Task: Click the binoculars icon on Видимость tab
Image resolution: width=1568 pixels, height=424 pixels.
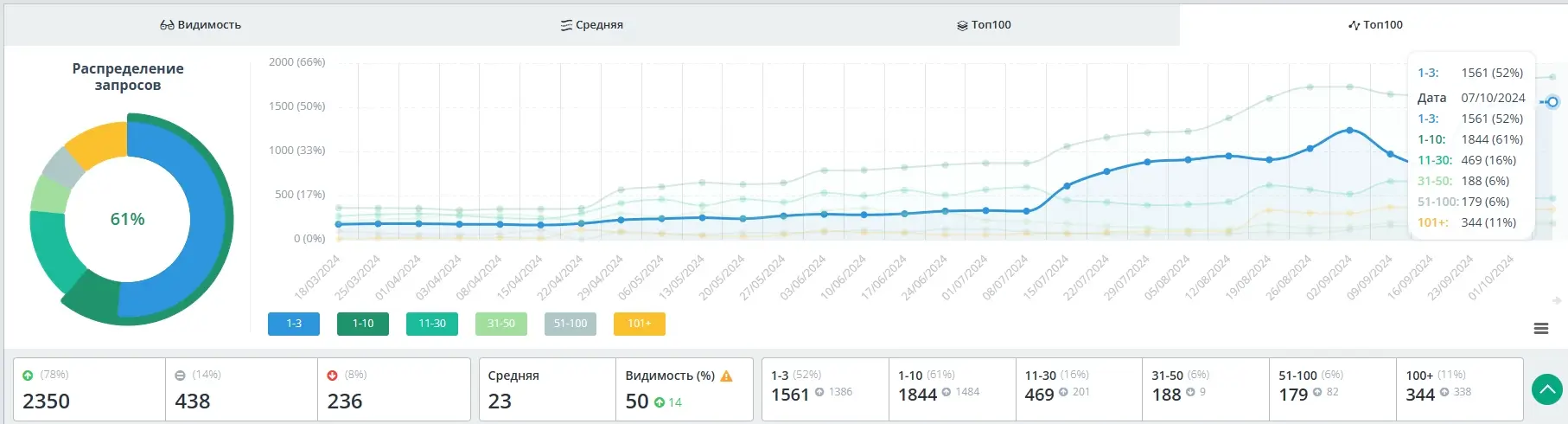Action: click(167, 25)
